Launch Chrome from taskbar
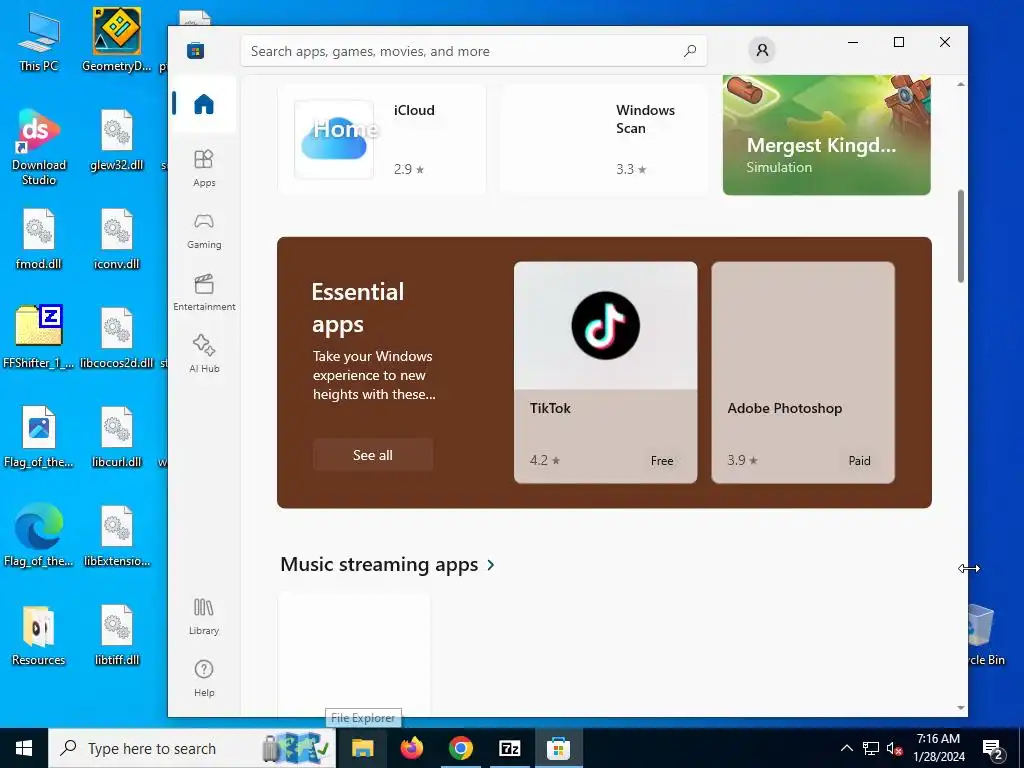1024x768 pixels. tap(460, 748)
